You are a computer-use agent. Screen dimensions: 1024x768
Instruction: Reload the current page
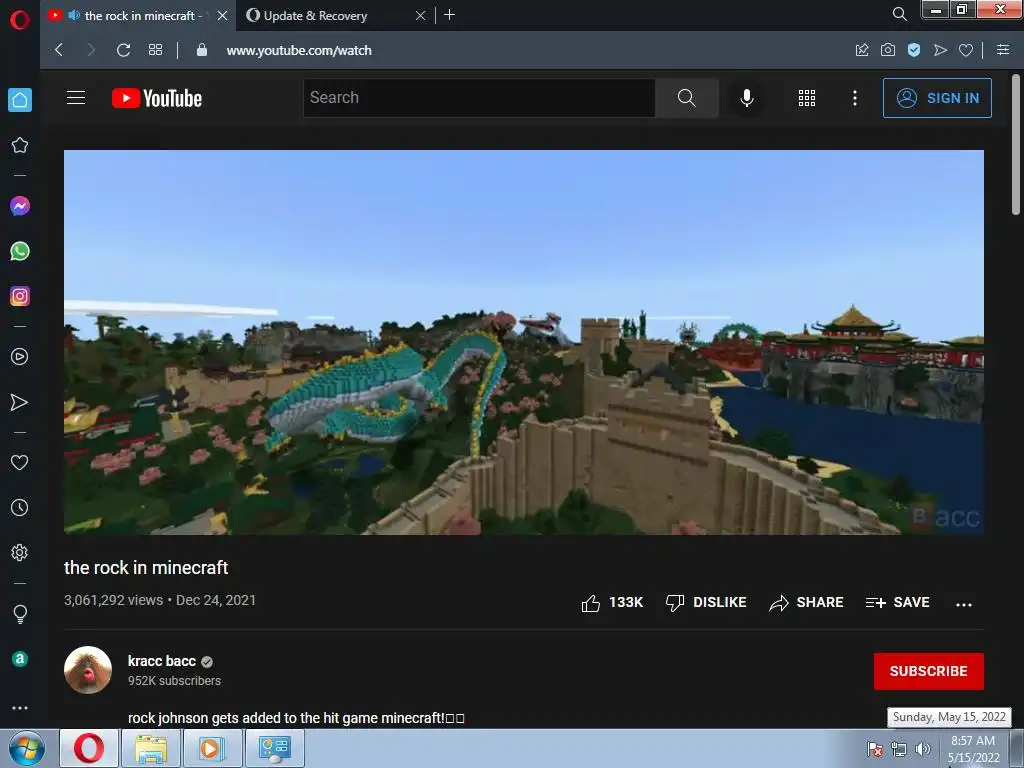point(123,50)
